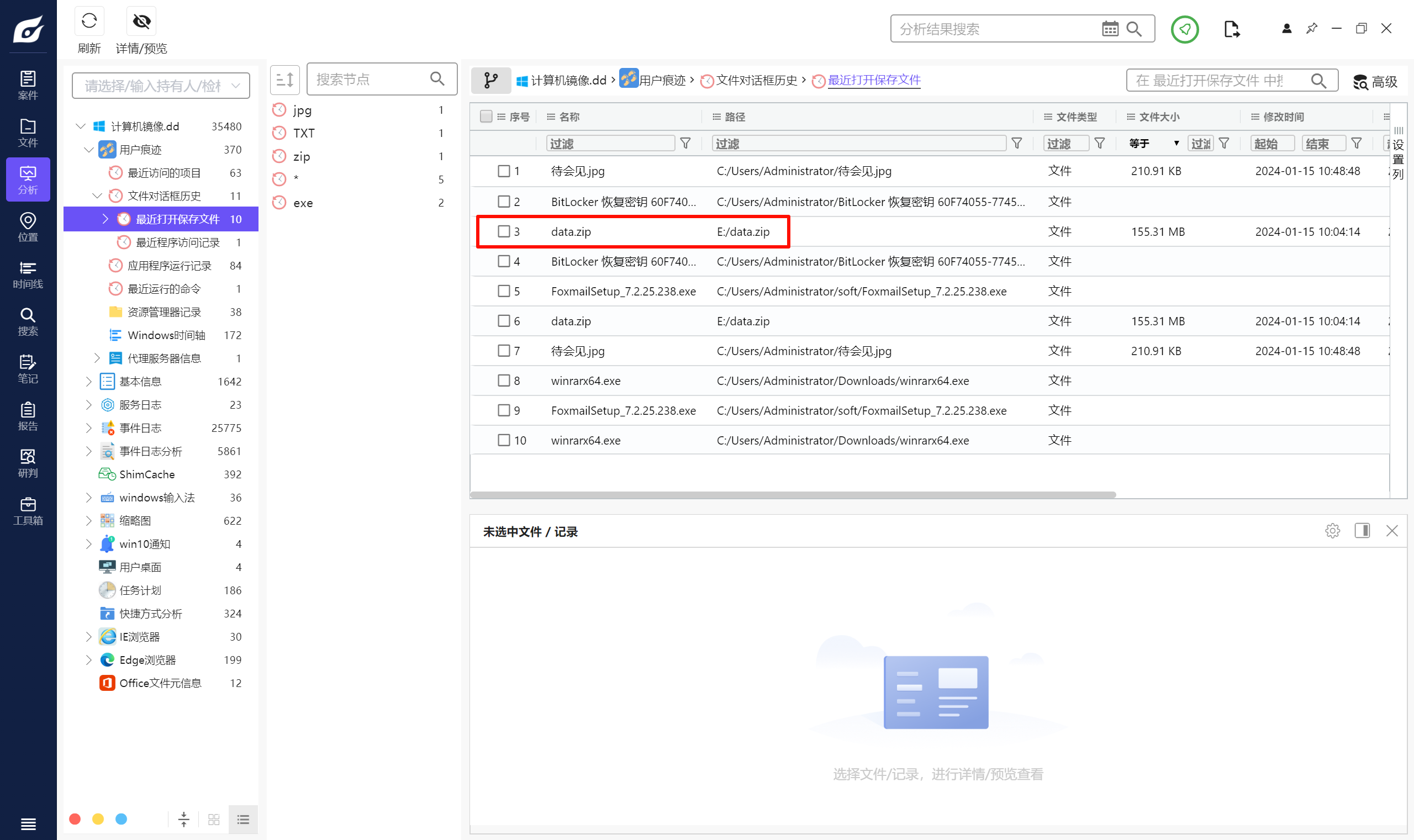This screenshot has width=1414, height=840.
Task: Click the filter funnel for 路径 column
Action: coord(1017,144)
